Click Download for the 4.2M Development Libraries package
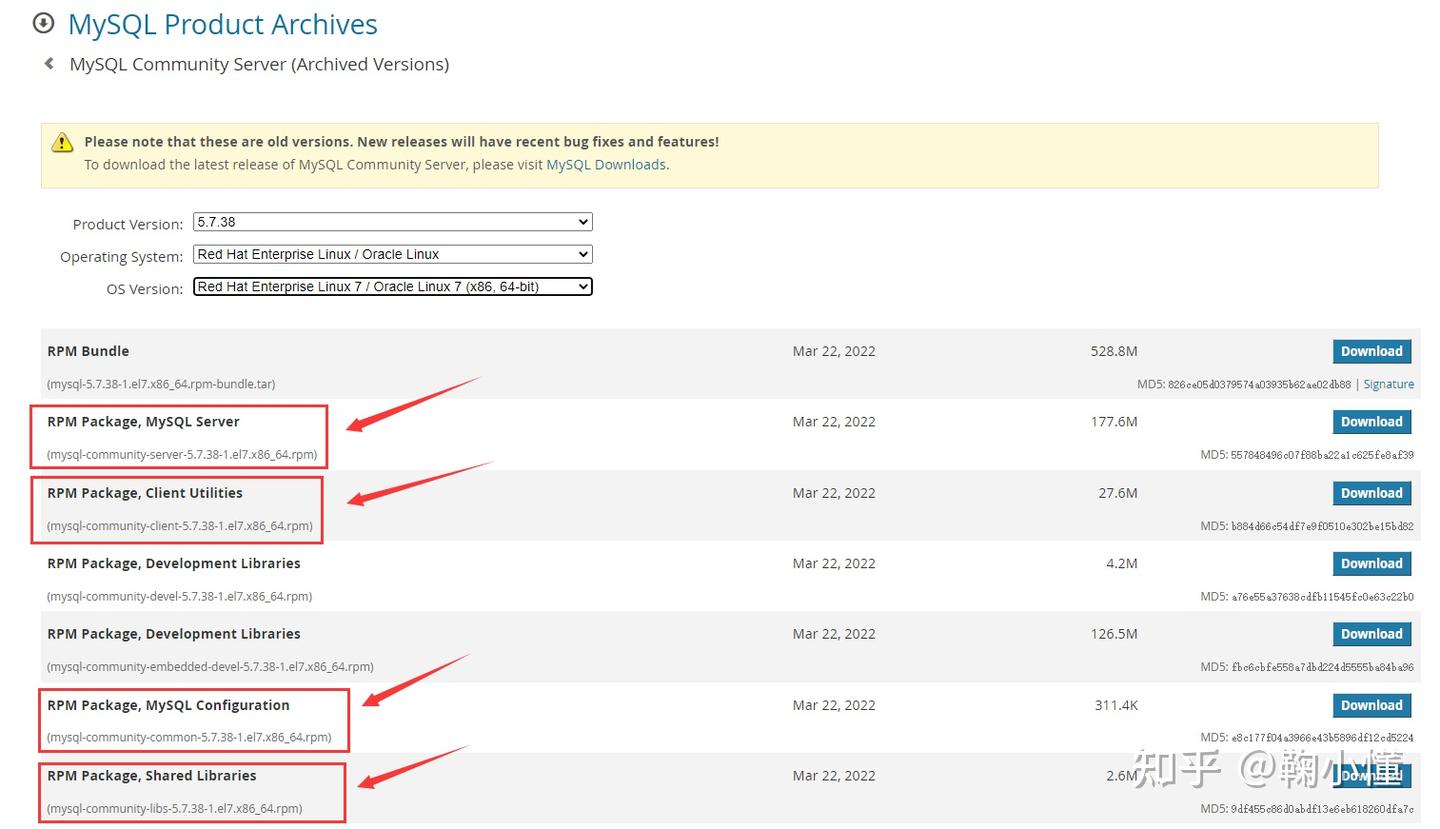 coord(1372,564)
